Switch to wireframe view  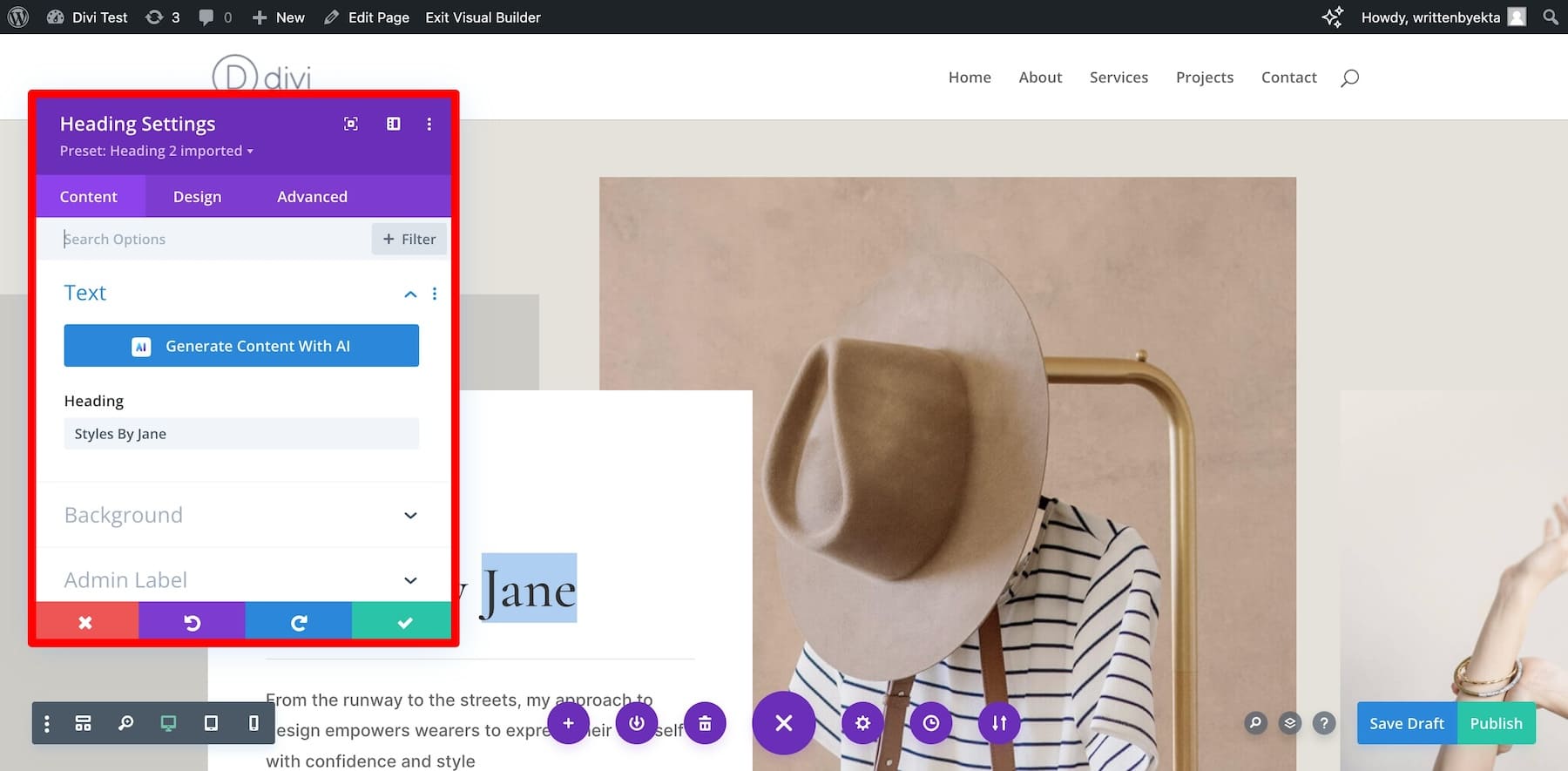(x=83, y=723)
